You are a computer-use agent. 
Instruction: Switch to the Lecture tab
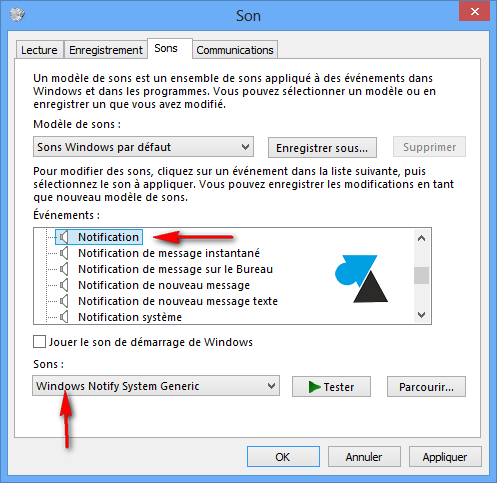point(39,50)
